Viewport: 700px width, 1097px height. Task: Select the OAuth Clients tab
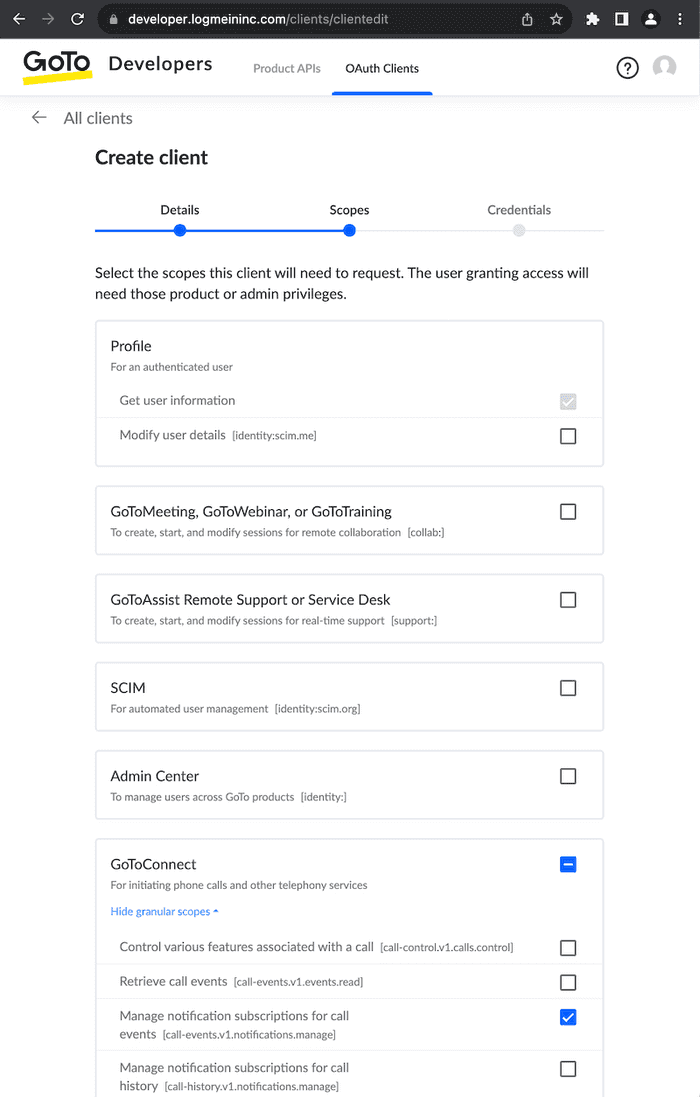click(382, 68)
